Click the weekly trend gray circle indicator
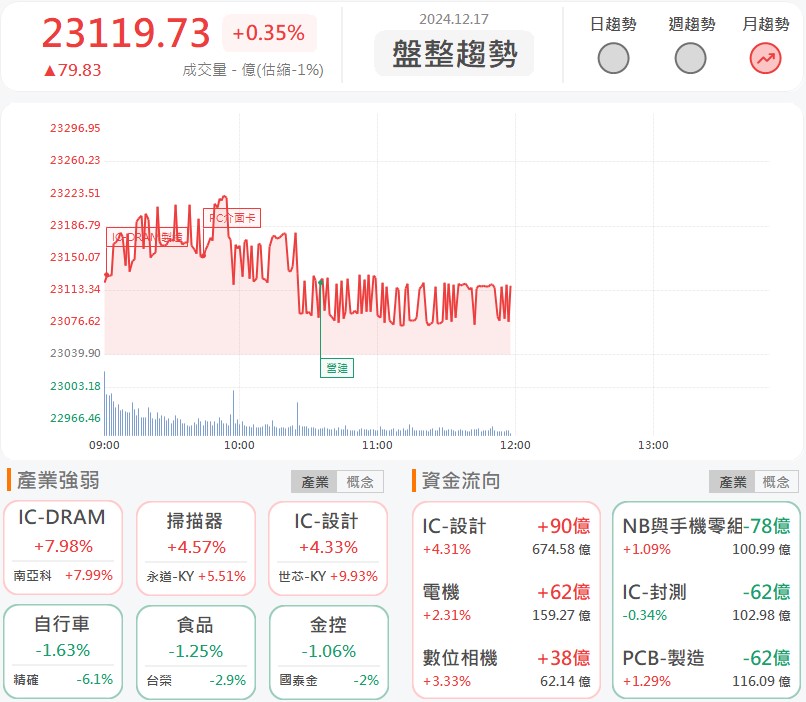806x702 pixels. pyautogui.click(x=690, y=58)
